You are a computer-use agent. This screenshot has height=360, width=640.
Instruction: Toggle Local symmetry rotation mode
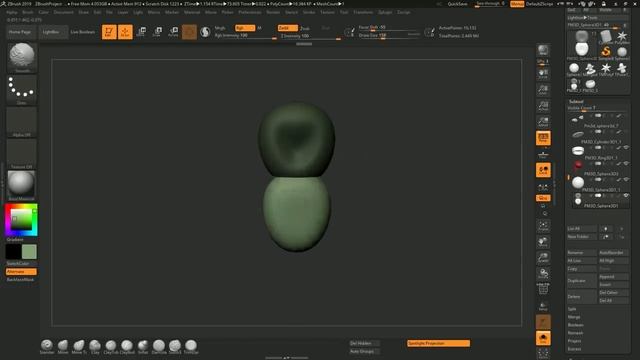pyautogui.click(x=543, y=170)
